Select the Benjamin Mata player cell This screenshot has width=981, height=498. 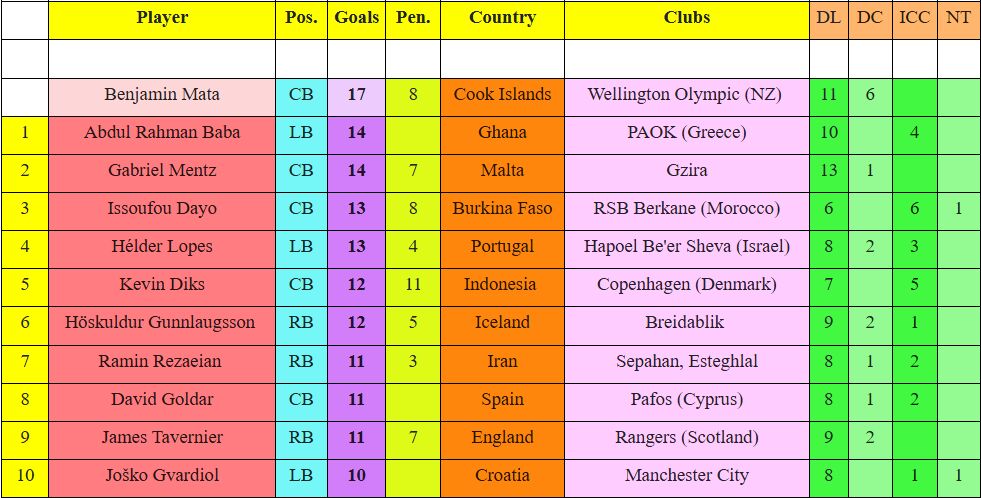(162, 95)
